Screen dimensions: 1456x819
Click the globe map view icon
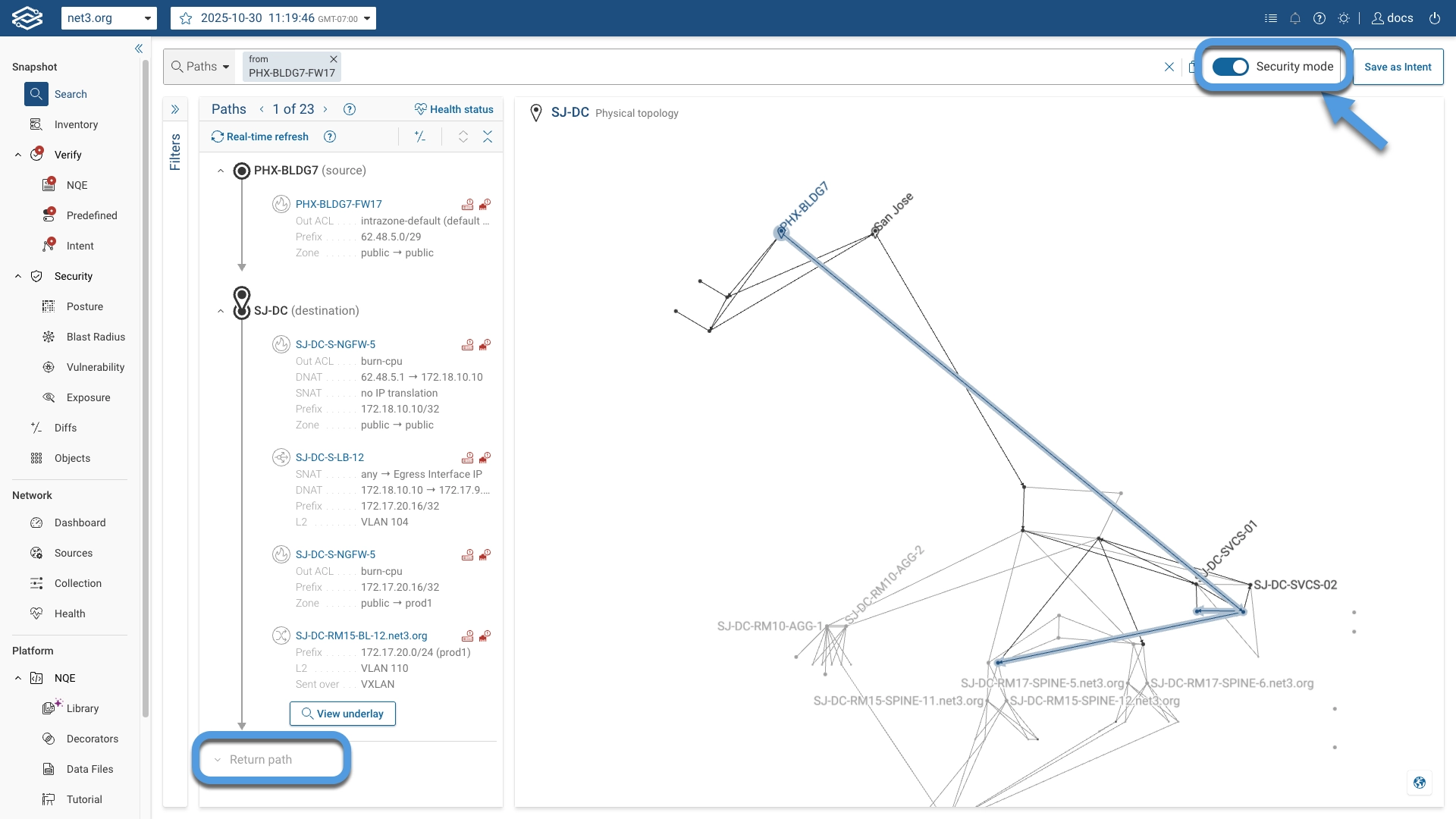(x=1419, y=782)
